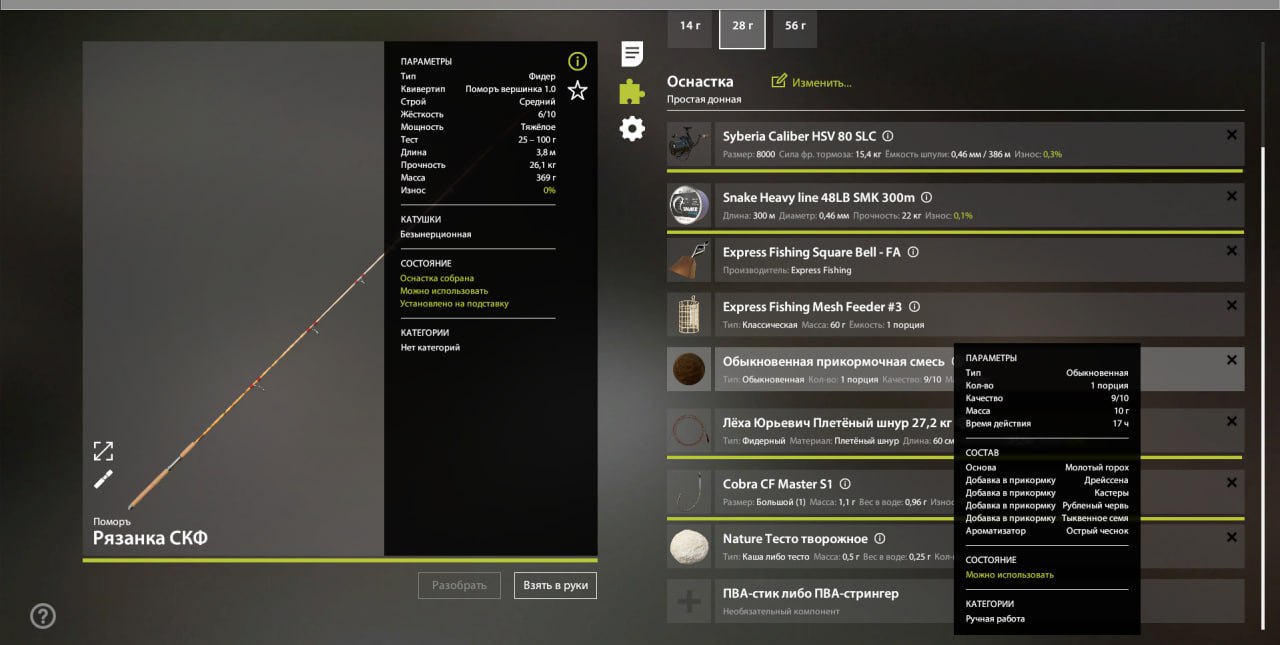Open the help question mark icon
This screenshot has width=1280, height=645.
(x=43, y=616)
